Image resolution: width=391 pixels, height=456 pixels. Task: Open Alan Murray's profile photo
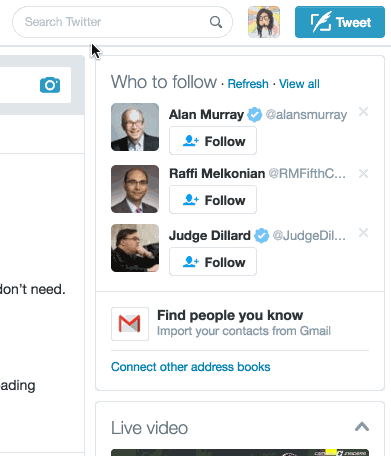point(135,127)
